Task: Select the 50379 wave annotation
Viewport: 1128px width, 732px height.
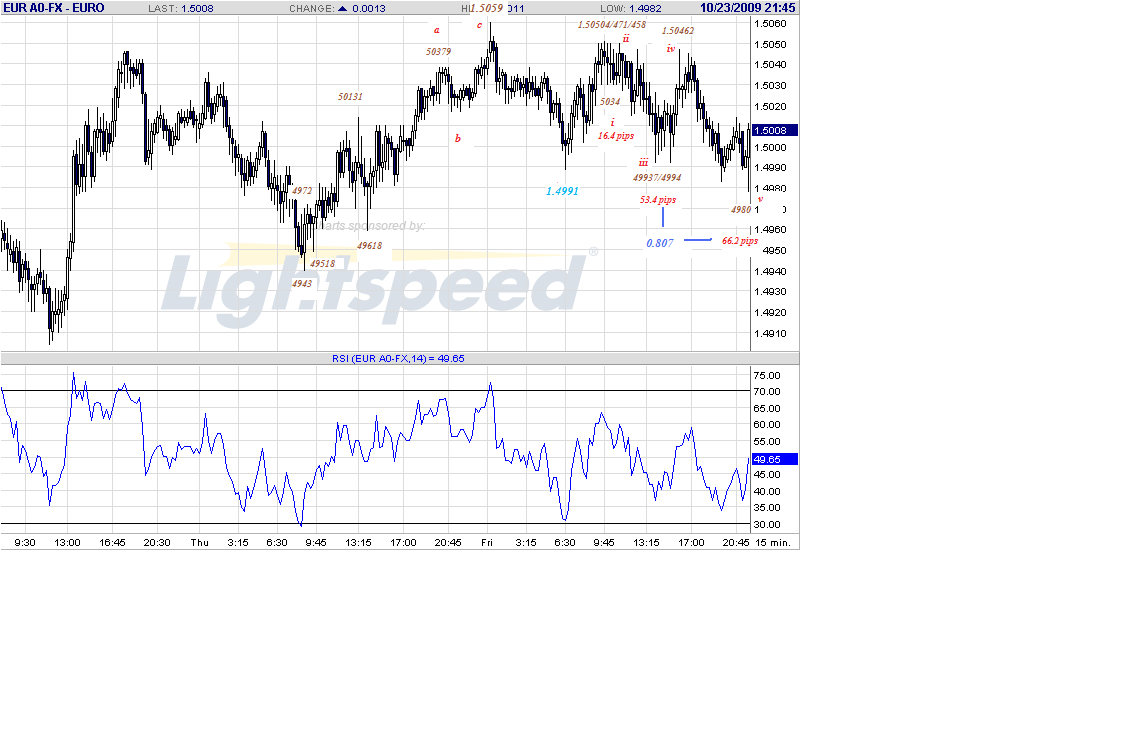Action: [438, 52]
